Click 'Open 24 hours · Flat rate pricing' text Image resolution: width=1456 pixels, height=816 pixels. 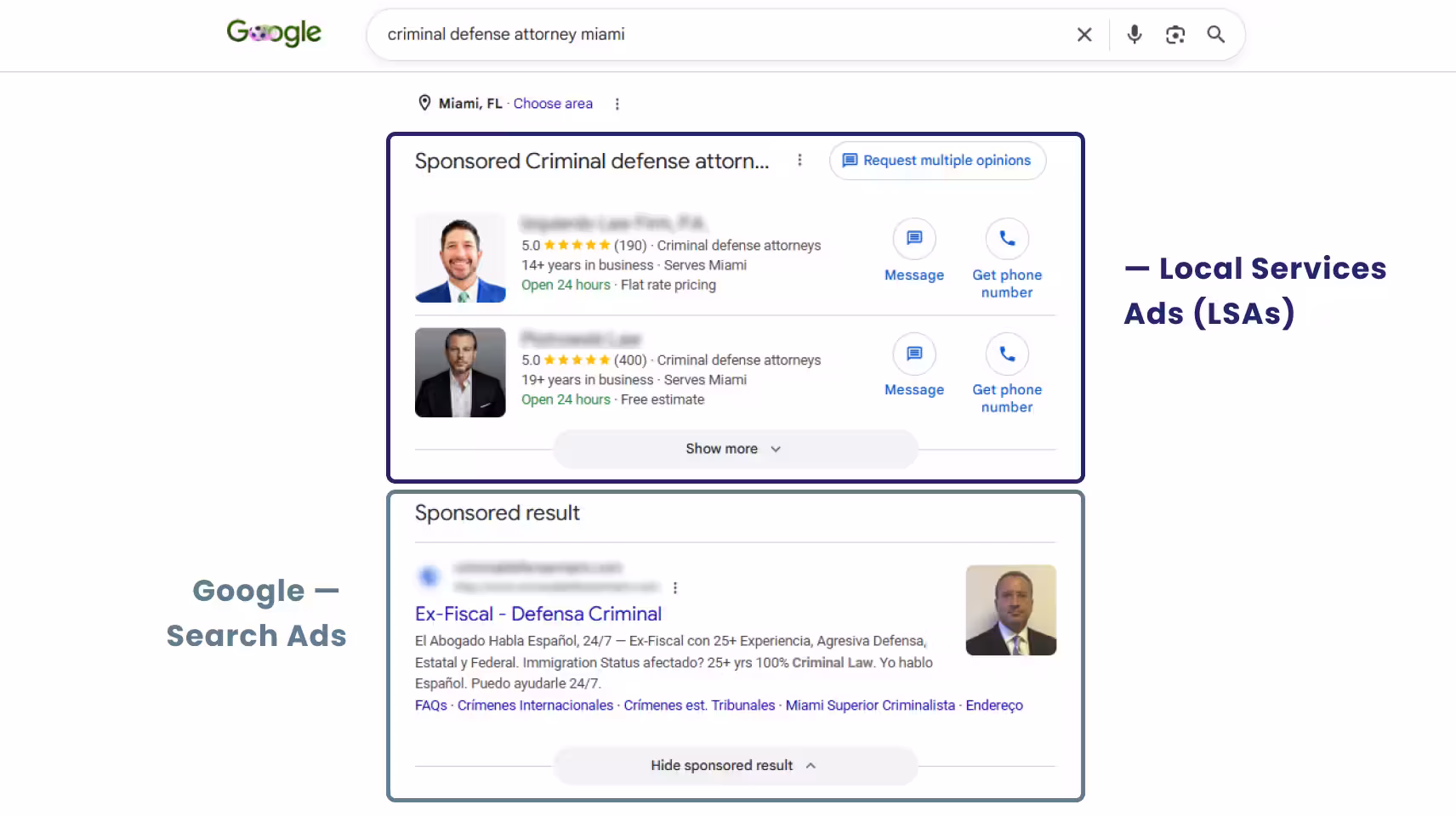click(618, 286)
